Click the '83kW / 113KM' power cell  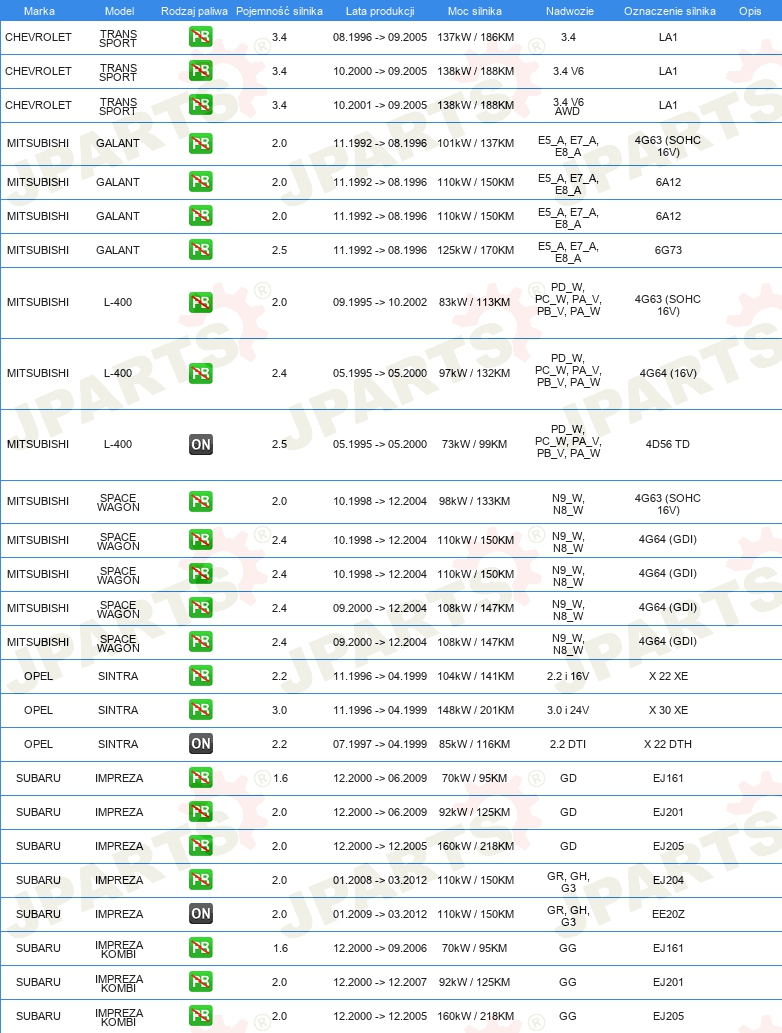click(x=474, y=302)
